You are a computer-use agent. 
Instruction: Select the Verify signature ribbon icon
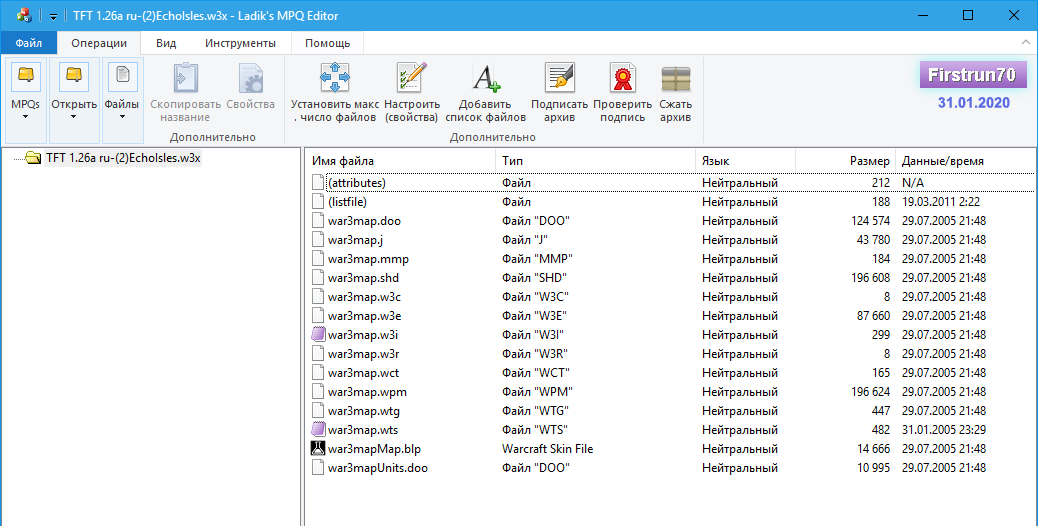623,78
